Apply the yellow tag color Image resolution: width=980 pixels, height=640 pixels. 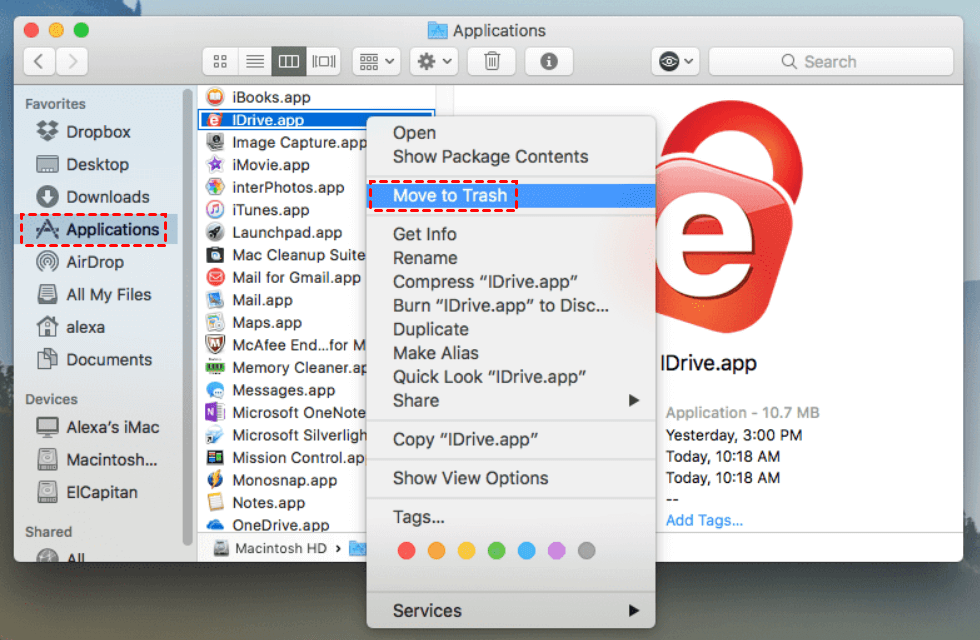click(x=466, y=551)
